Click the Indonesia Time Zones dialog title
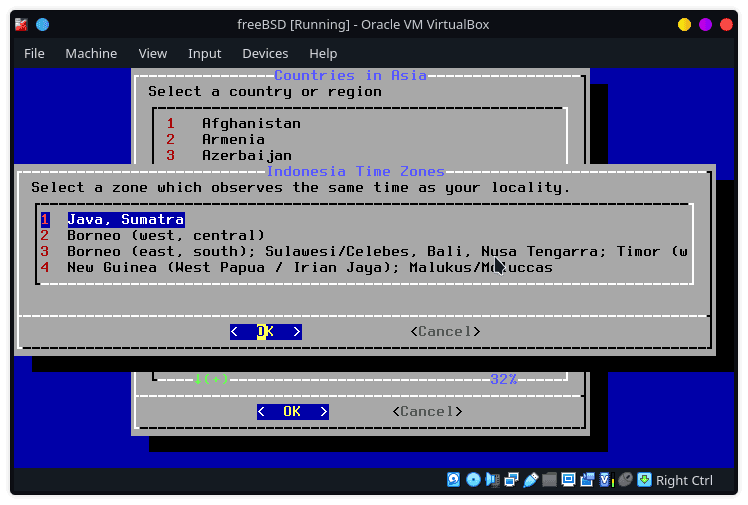The image size is (748, 505). pyautogui.click(x=355, y=171)
